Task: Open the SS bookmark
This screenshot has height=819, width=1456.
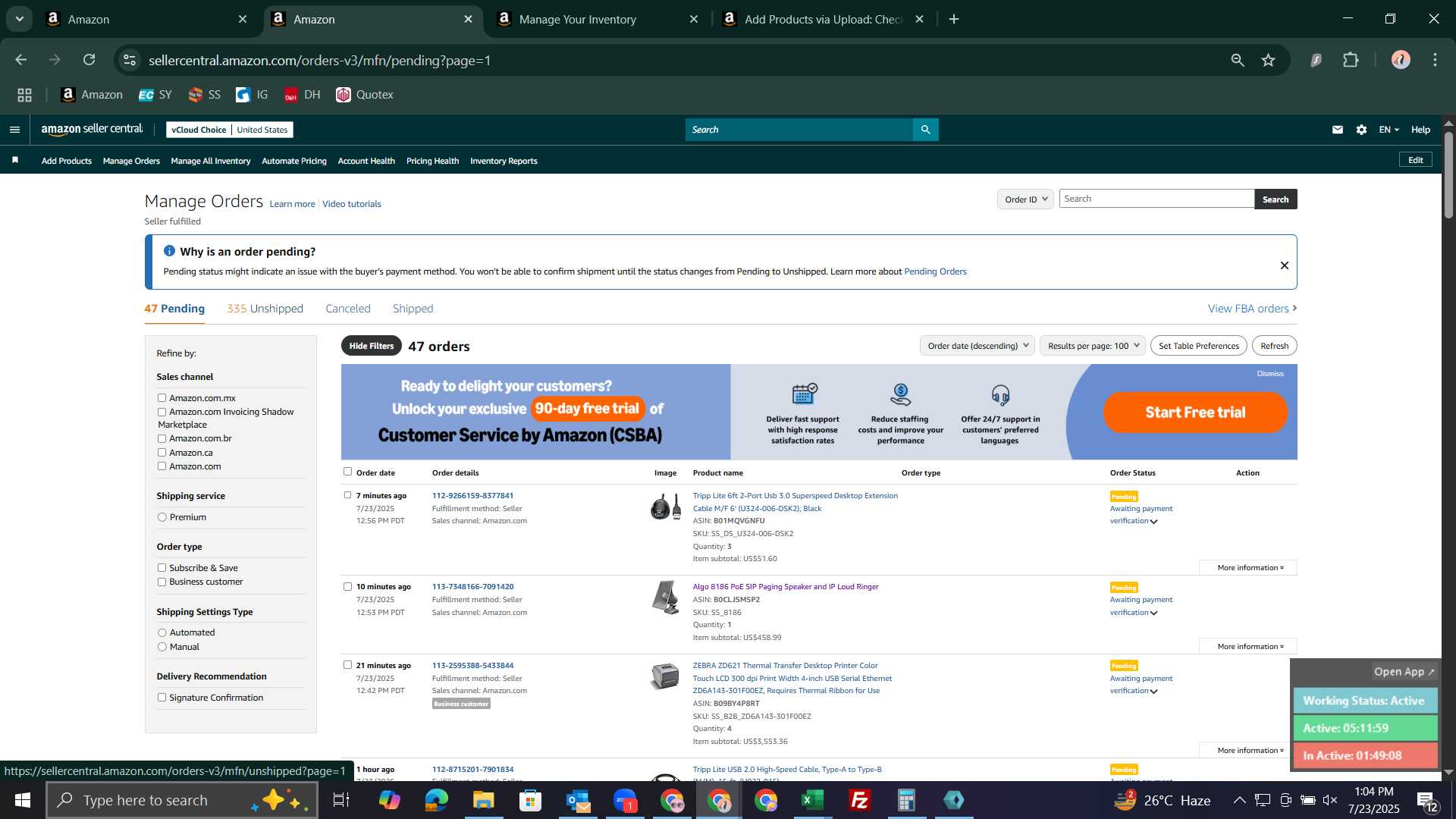Action: (x=205, y=95)
